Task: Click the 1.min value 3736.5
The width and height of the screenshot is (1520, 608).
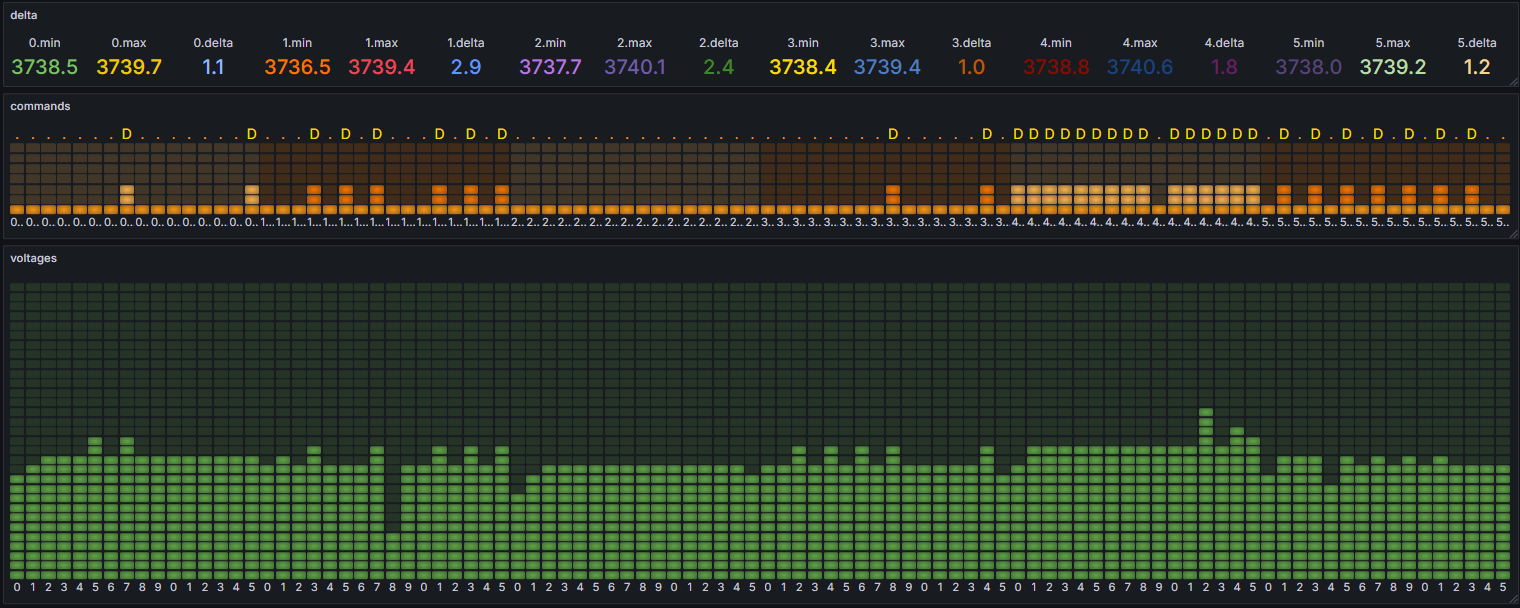Action: [297, 67]
